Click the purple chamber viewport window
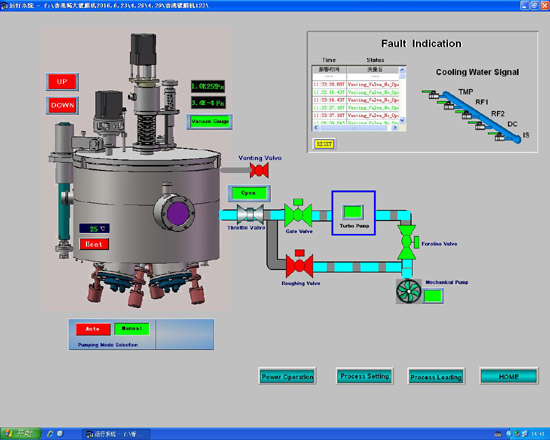Image resolution: width=550 pixels, height=440 pixels. 178,213
